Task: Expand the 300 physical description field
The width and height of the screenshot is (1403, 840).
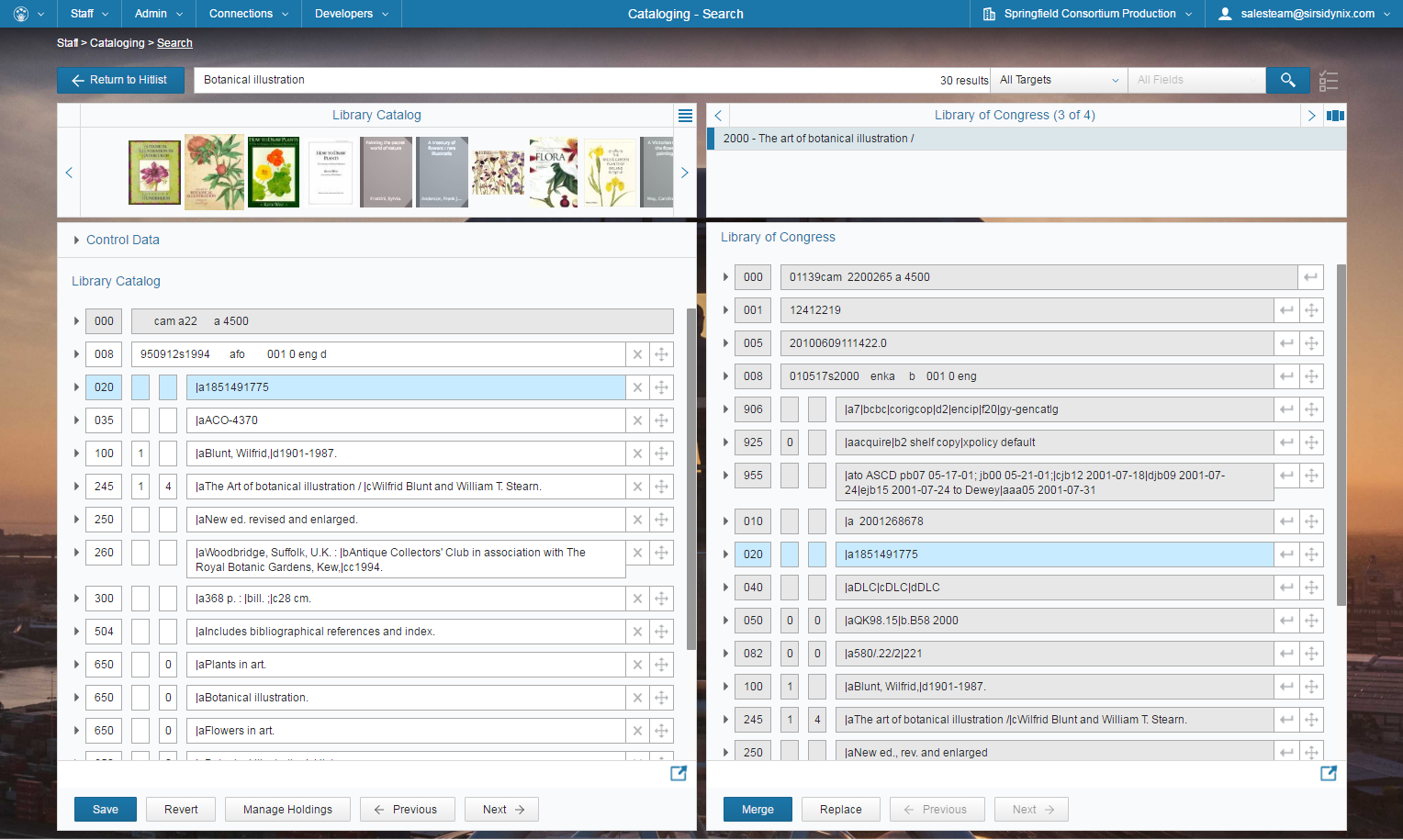Action: coord(76,599)
